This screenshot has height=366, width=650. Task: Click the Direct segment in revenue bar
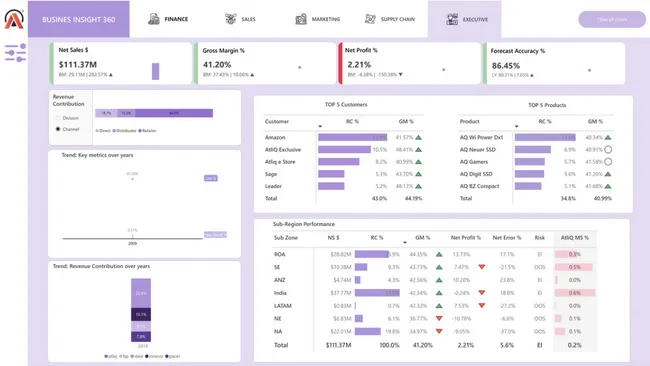[106, 113]
